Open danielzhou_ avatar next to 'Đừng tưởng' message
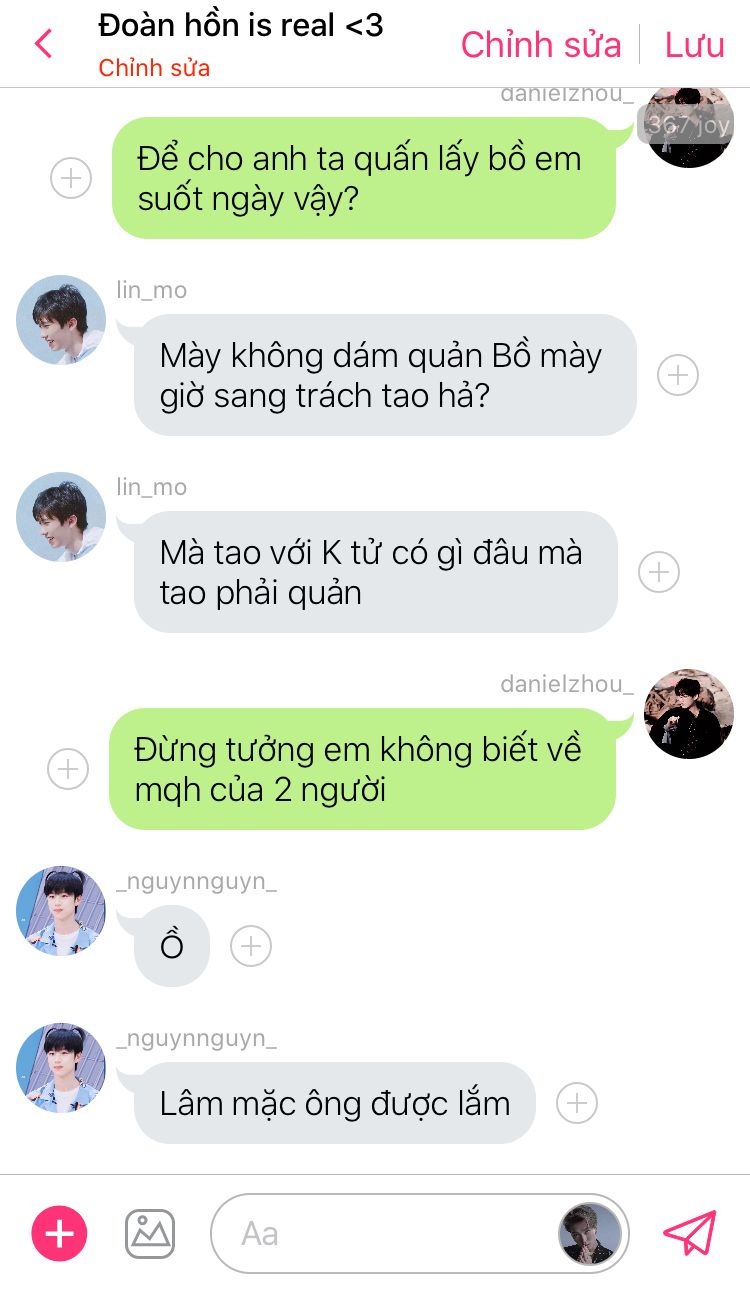This screenshot has height=1294, width=750. [689, 714]
